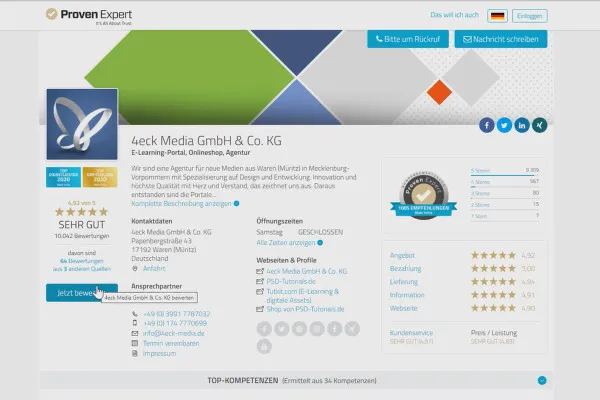The width and height of the screenshot is (600, 400).
Task: Open the German flag language selector
Action: pos(497,16)
